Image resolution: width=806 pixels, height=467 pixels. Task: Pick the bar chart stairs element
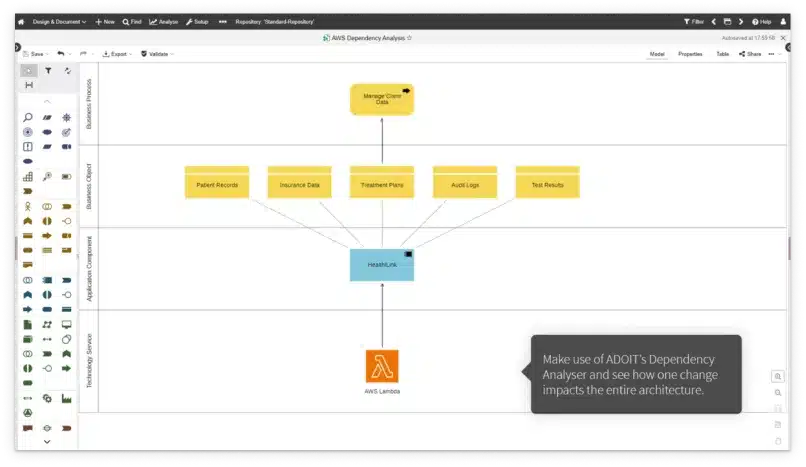[28, 177]
